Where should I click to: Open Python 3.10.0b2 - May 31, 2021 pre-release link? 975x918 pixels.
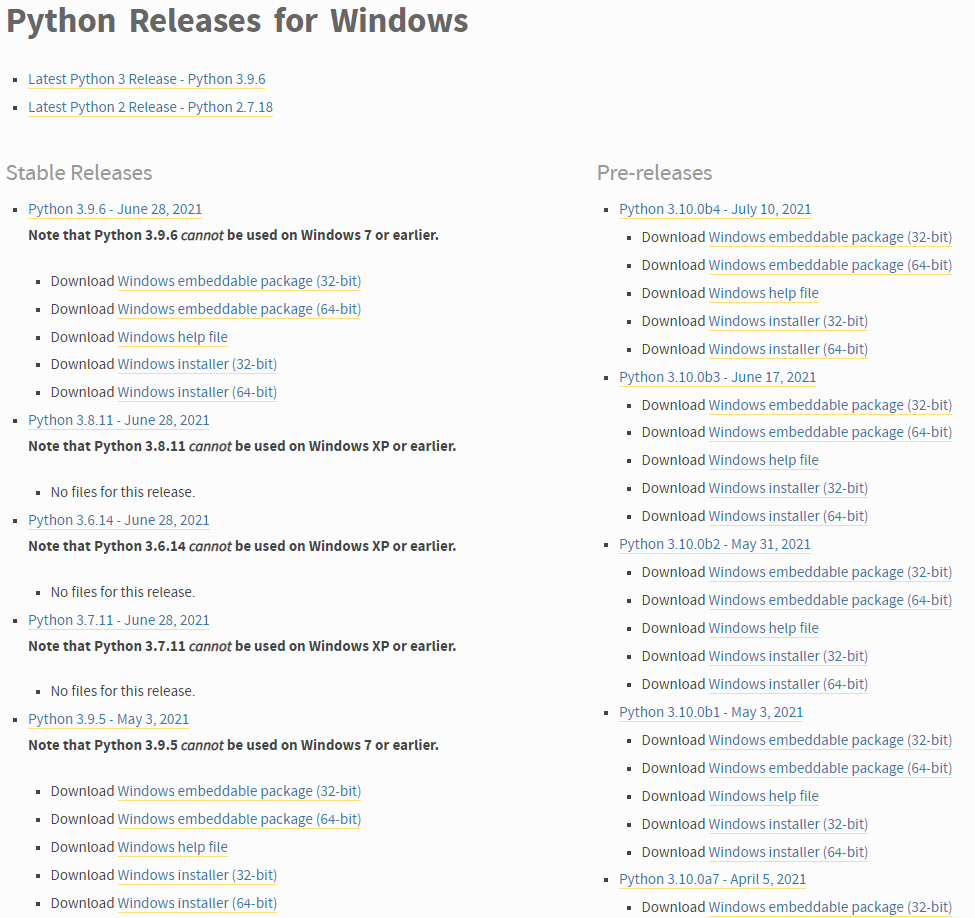coord(715,544)
